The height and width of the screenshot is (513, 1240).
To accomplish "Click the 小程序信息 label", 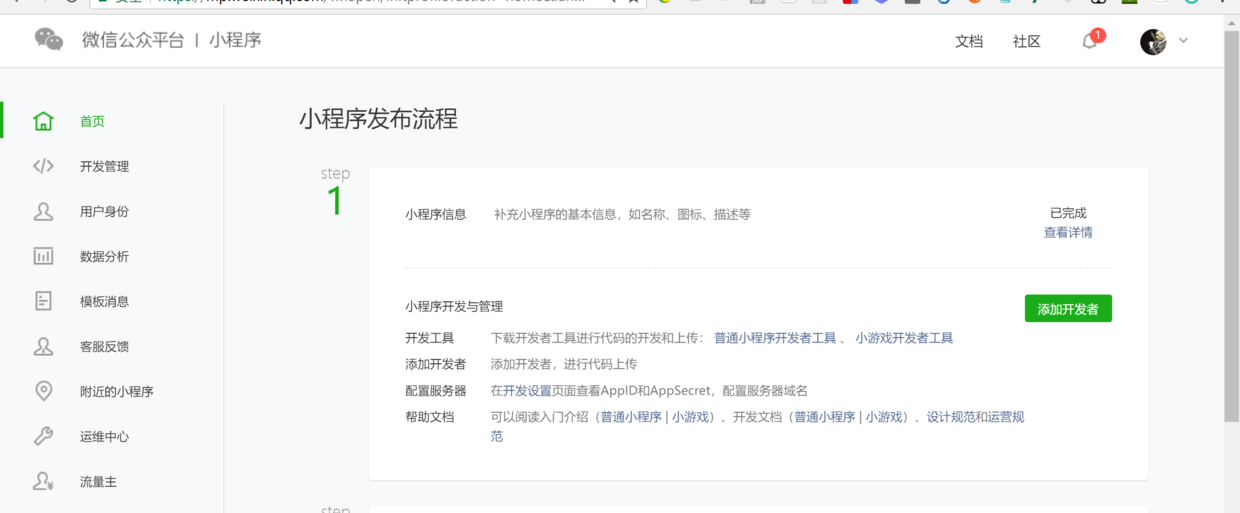I will [x=435, y=214].
